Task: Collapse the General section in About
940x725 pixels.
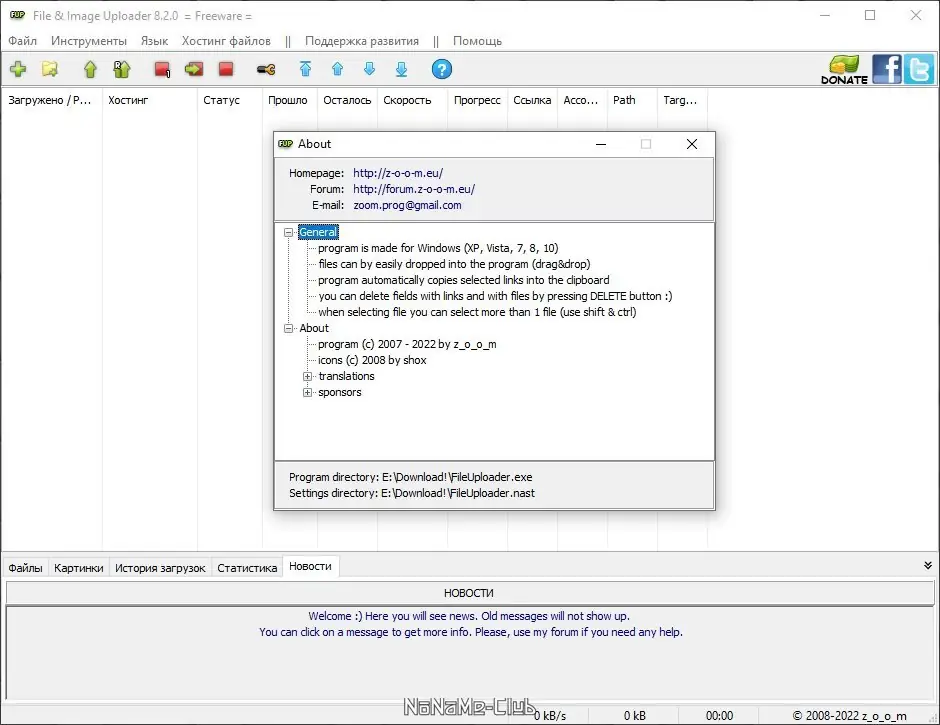Action: [x=290, y=231]
